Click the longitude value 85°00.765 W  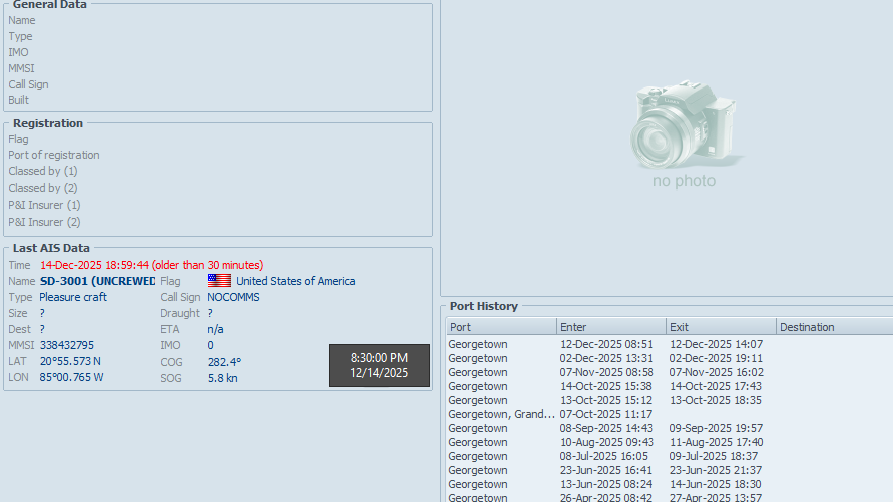tap(71, 377)
